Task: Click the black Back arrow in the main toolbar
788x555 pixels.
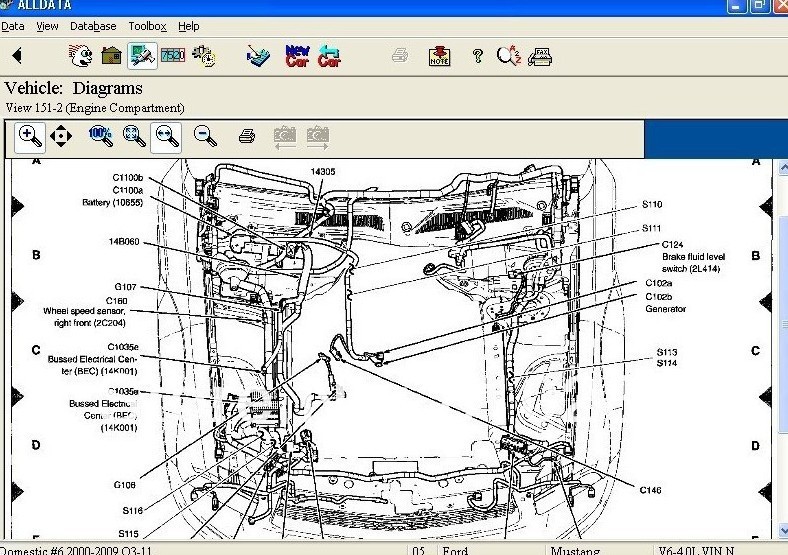Action: tap(17, 55)
